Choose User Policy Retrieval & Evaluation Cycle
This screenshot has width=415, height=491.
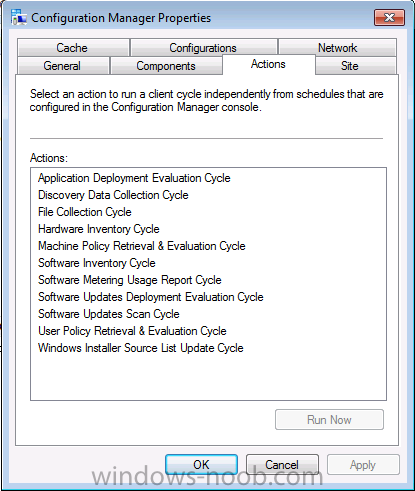[x=132, y=331]
